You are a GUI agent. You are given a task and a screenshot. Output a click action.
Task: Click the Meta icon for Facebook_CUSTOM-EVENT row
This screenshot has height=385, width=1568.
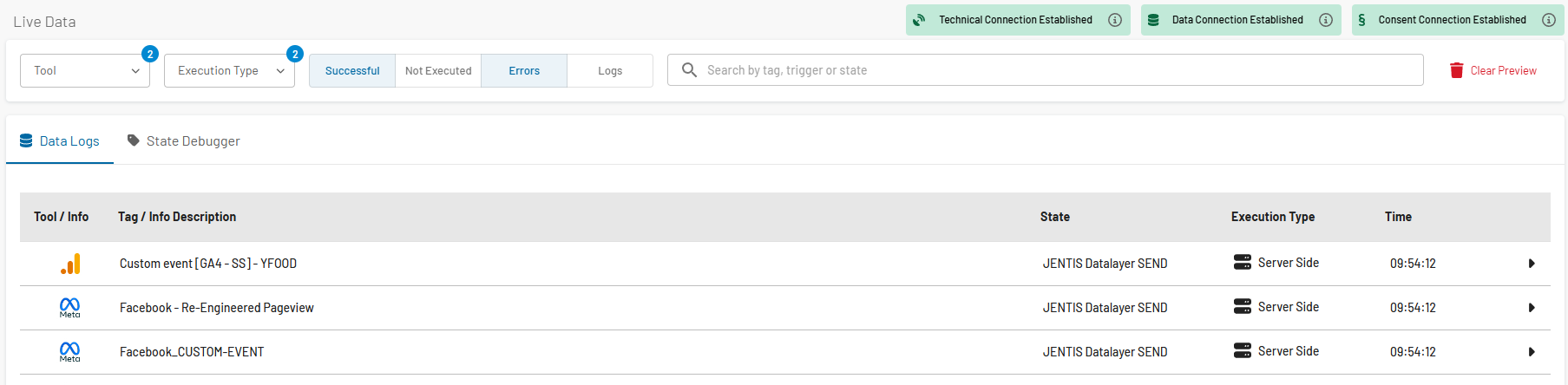click(69, 351)
